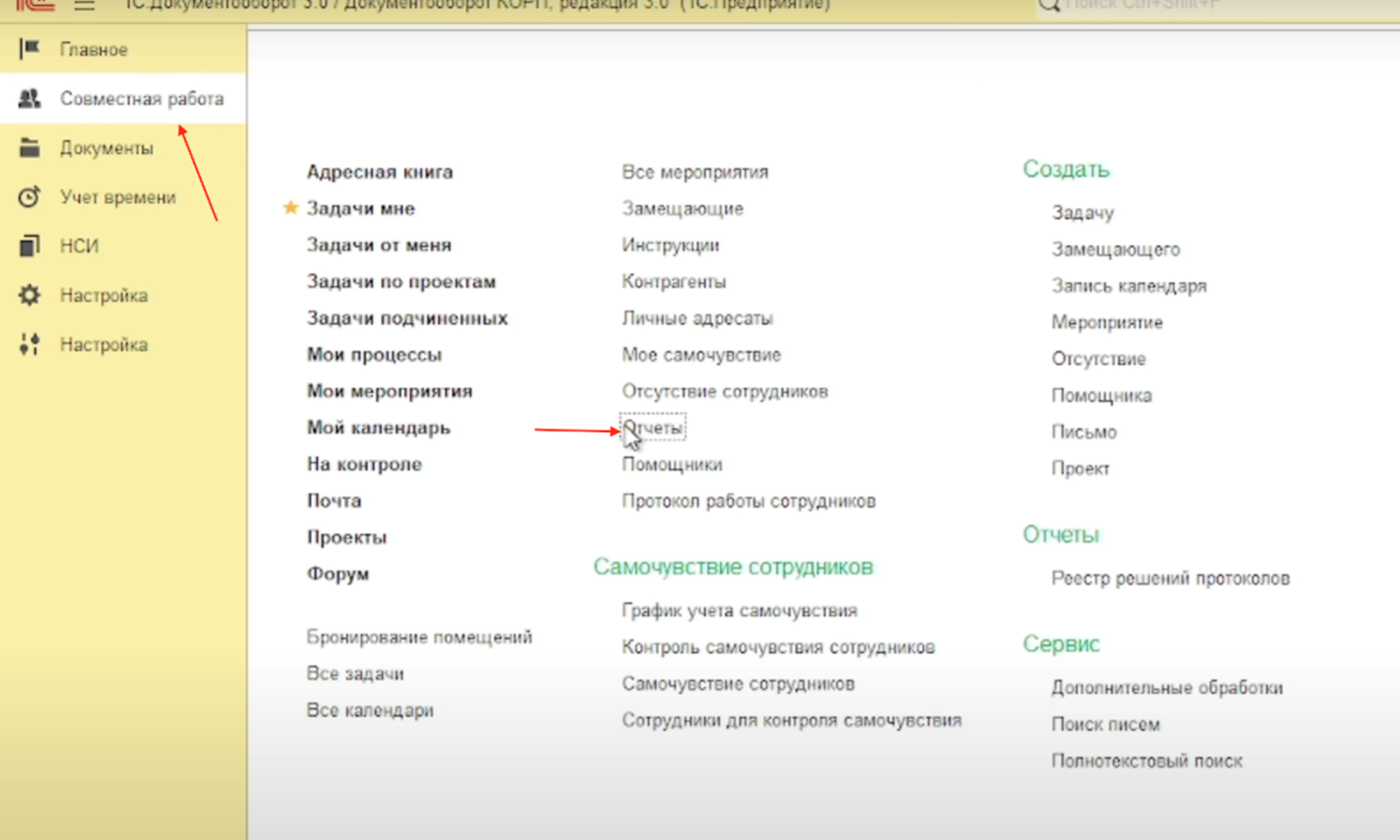Open Полнотекстовый поиск
Image resolution: width=1400 pixels, height=840 pixels.
click(1147, 761)
